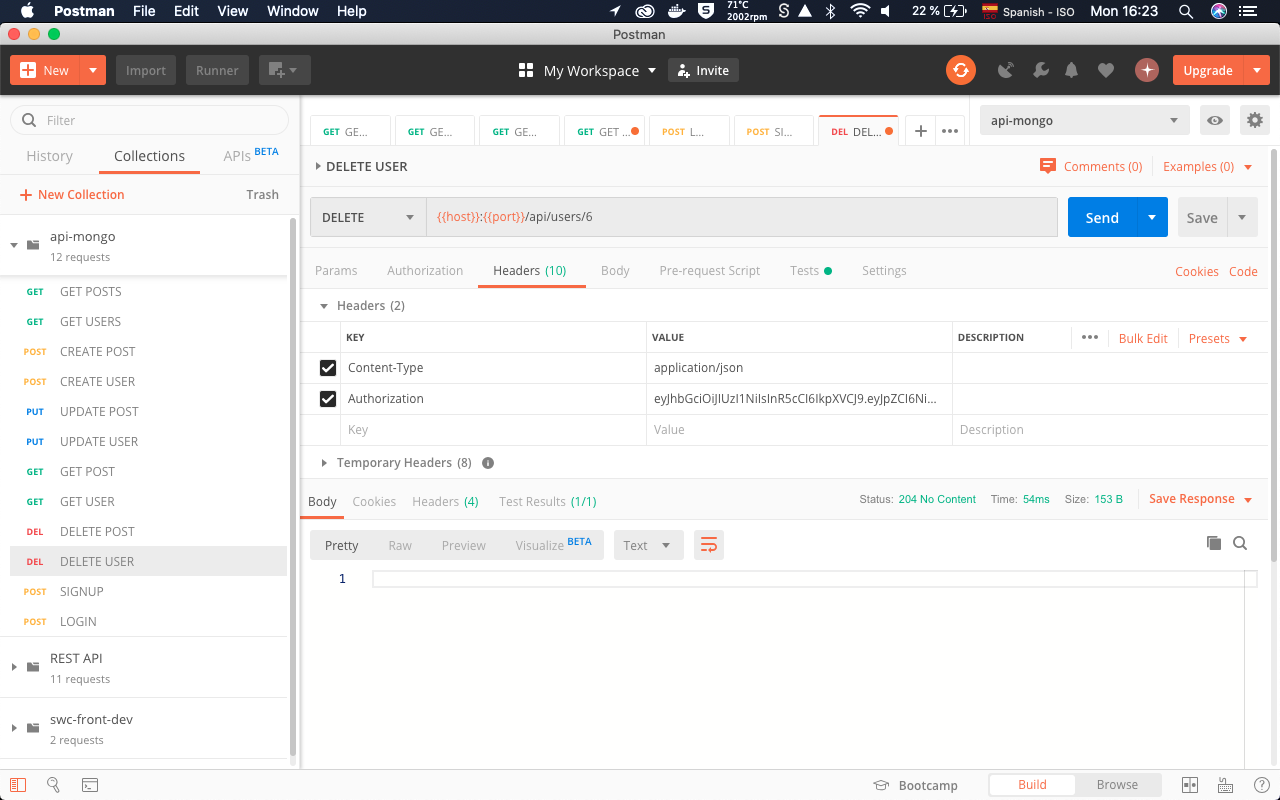Click the Invite button
Image resolution: width=1280 pixels, height=800 pixels.
pos(703,70)
